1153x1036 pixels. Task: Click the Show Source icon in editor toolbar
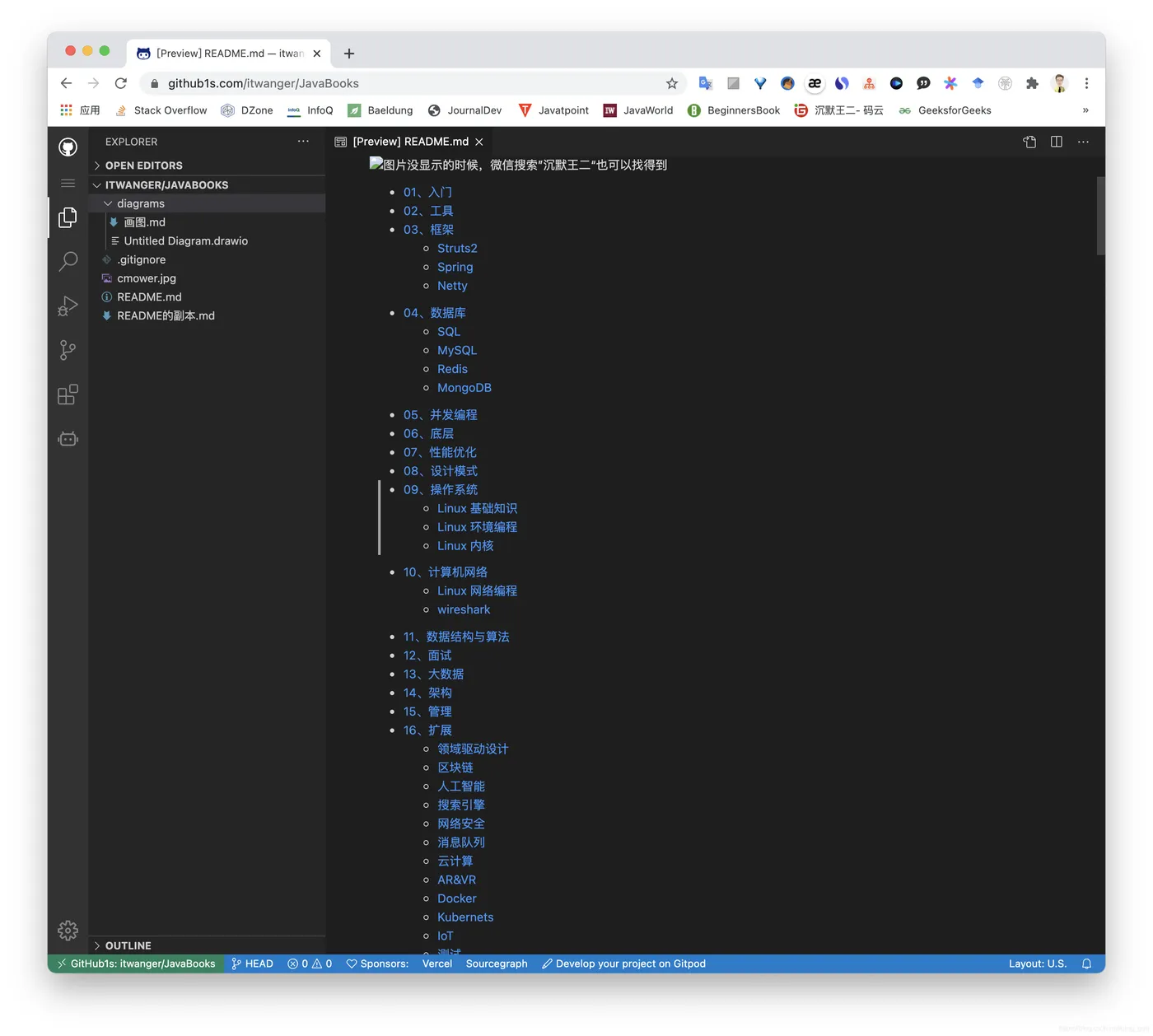pos(1029,142)
